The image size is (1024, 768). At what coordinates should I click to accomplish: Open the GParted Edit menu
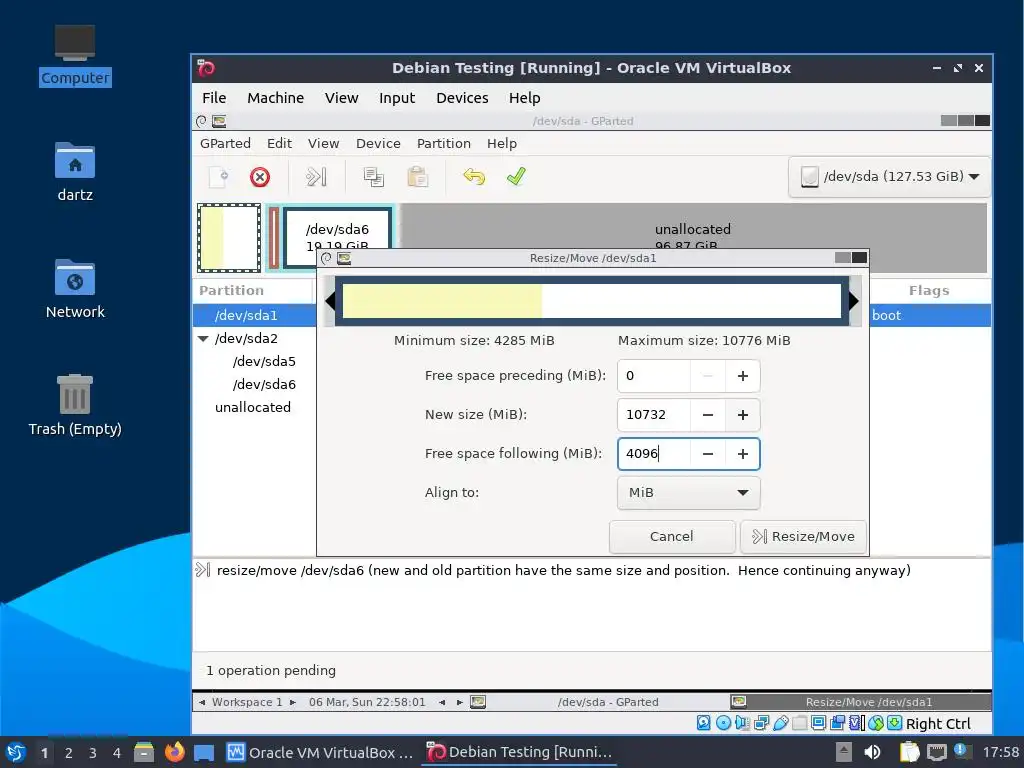point(280,144)
